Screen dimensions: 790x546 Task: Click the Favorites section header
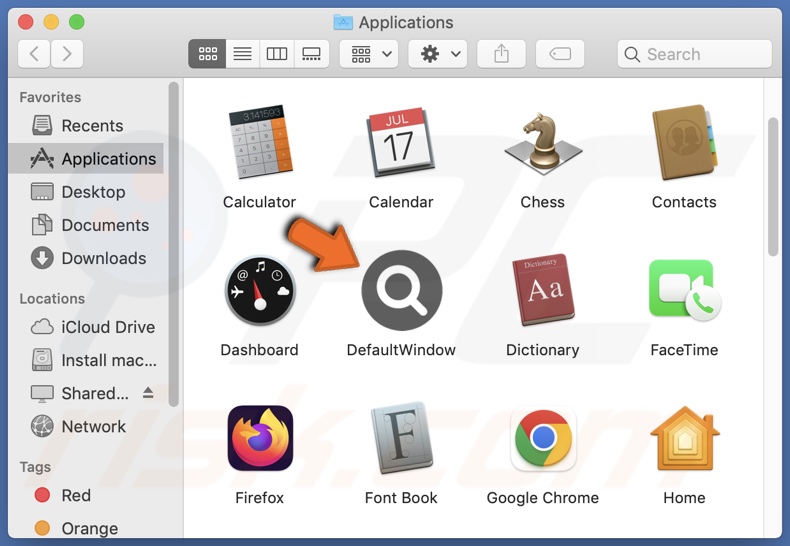50,97
